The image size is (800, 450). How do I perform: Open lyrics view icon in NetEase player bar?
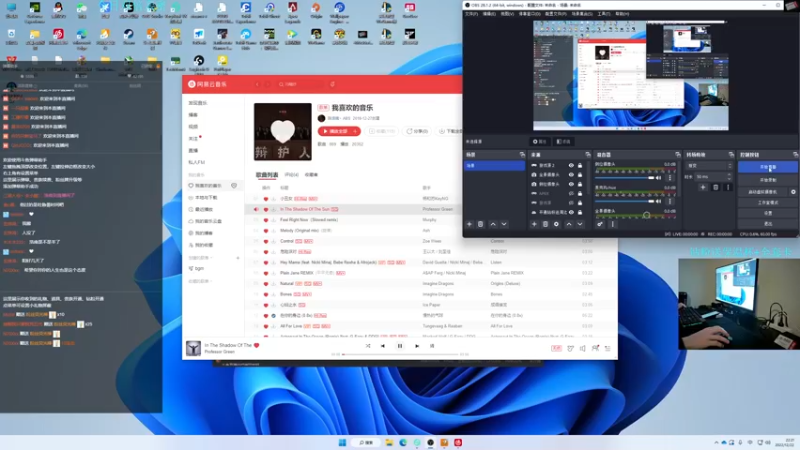[432, 346]
